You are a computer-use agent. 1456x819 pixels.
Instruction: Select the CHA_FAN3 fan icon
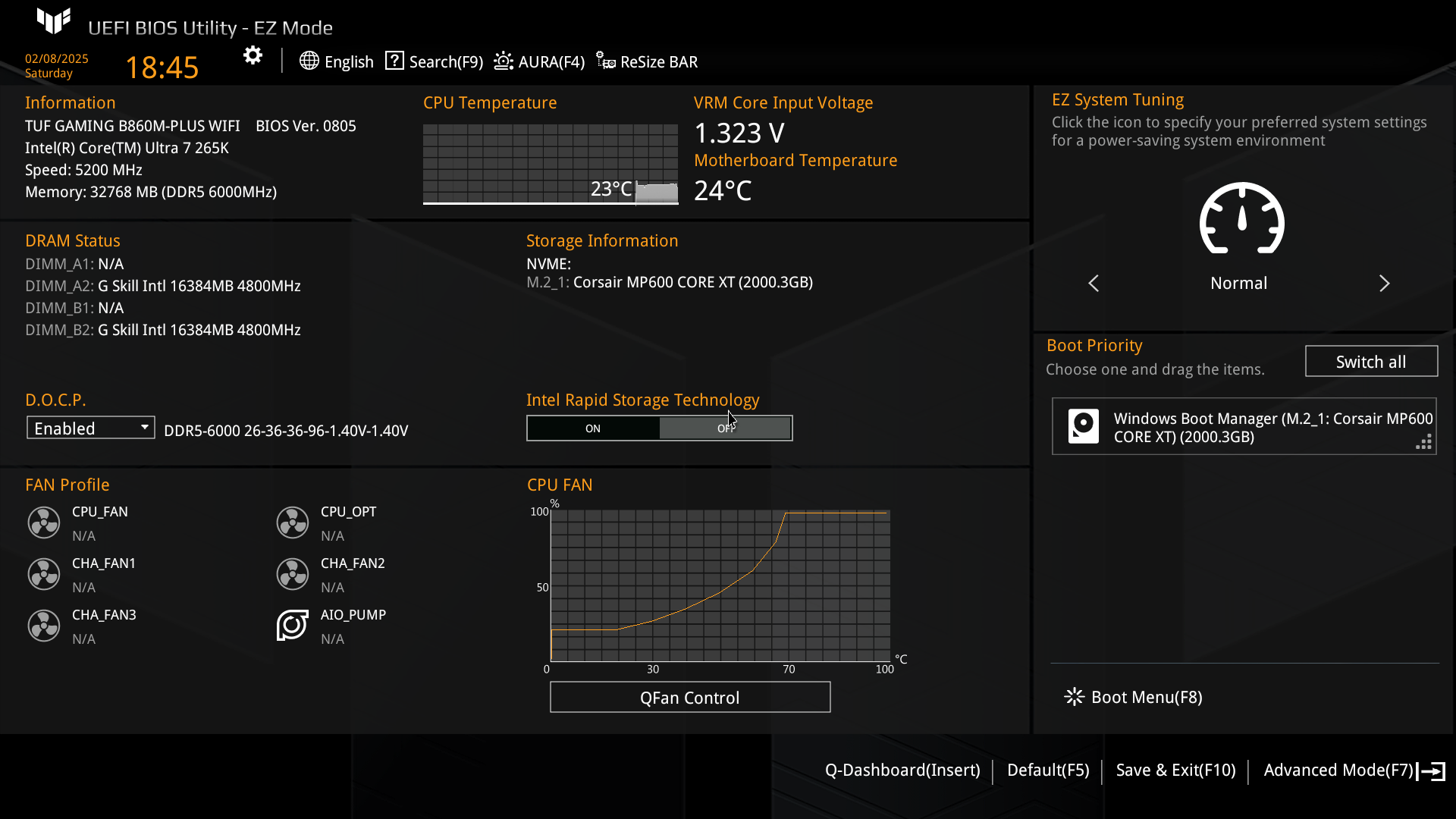pyautogui.click(x=44, y=626)
